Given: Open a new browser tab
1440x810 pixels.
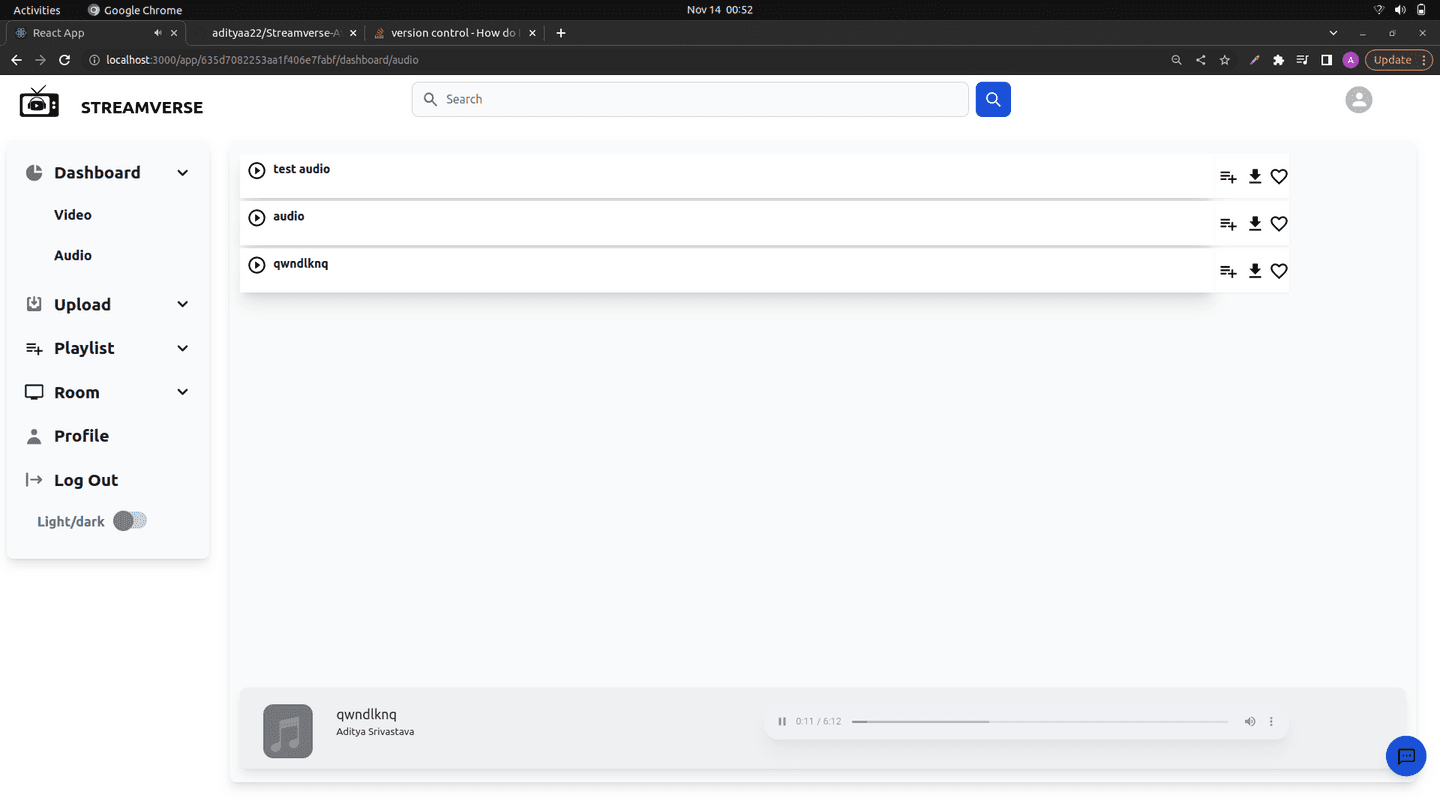Looking at the screenshot, I should [561, 33].
